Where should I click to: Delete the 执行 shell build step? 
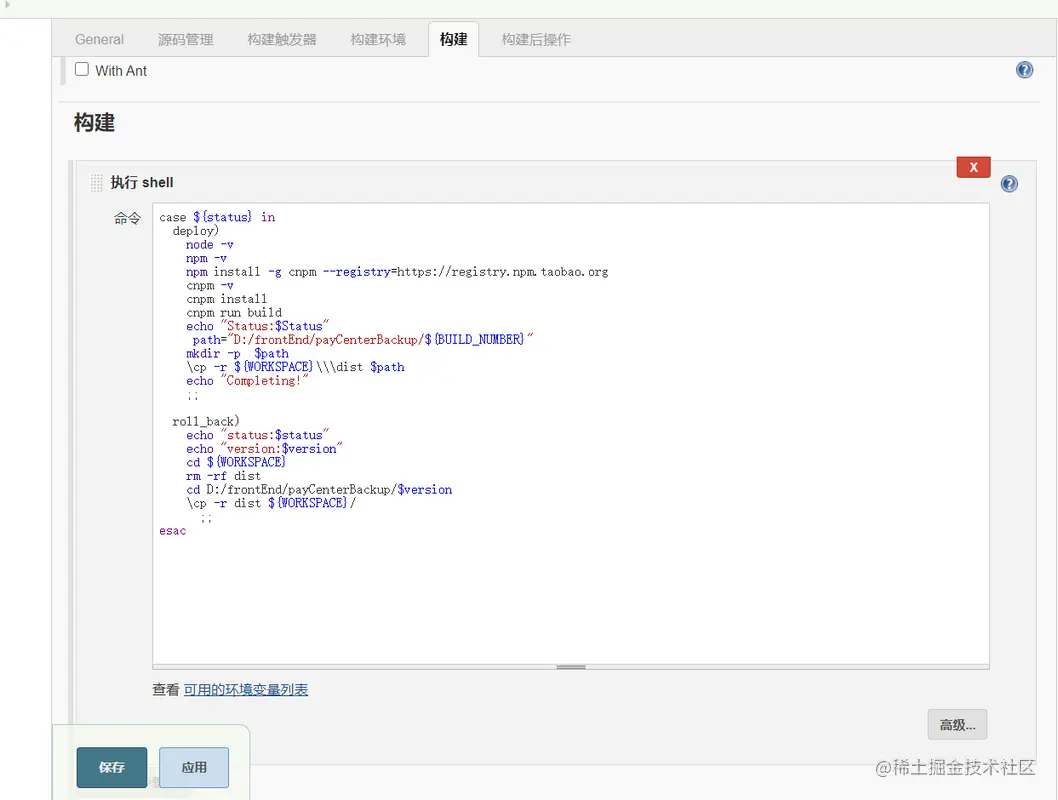973,167
